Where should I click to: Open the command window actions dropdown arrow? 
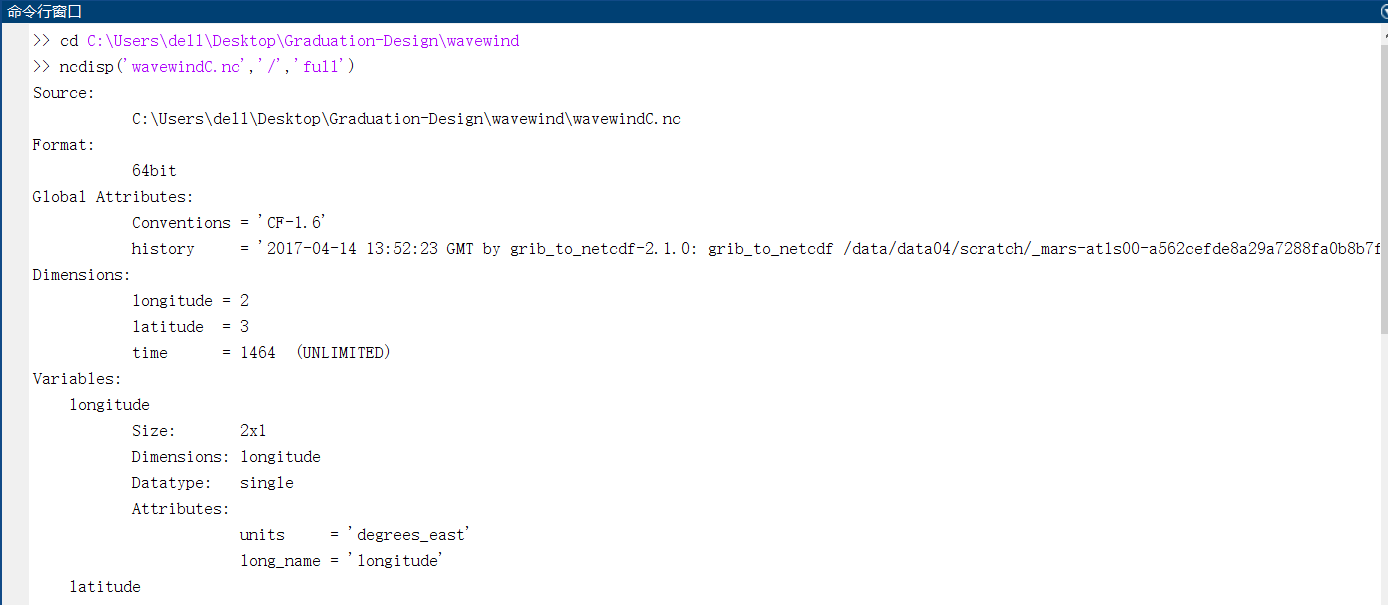pos(1382,11)
